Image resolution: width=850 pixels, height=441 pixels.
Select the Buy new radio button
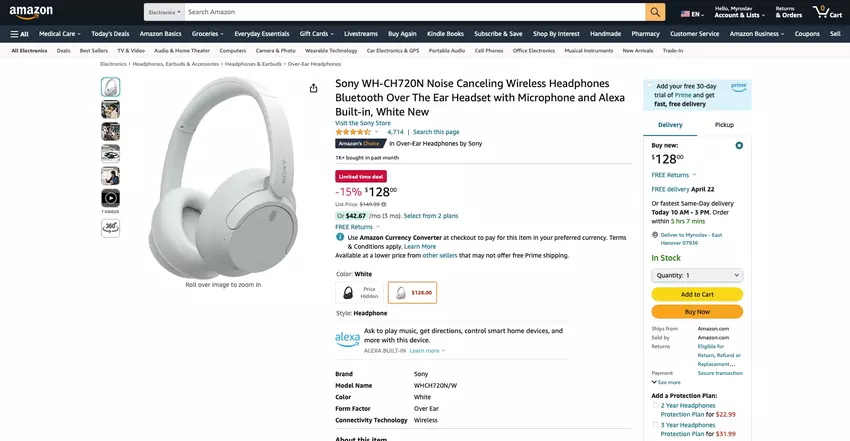click(739, 145)
